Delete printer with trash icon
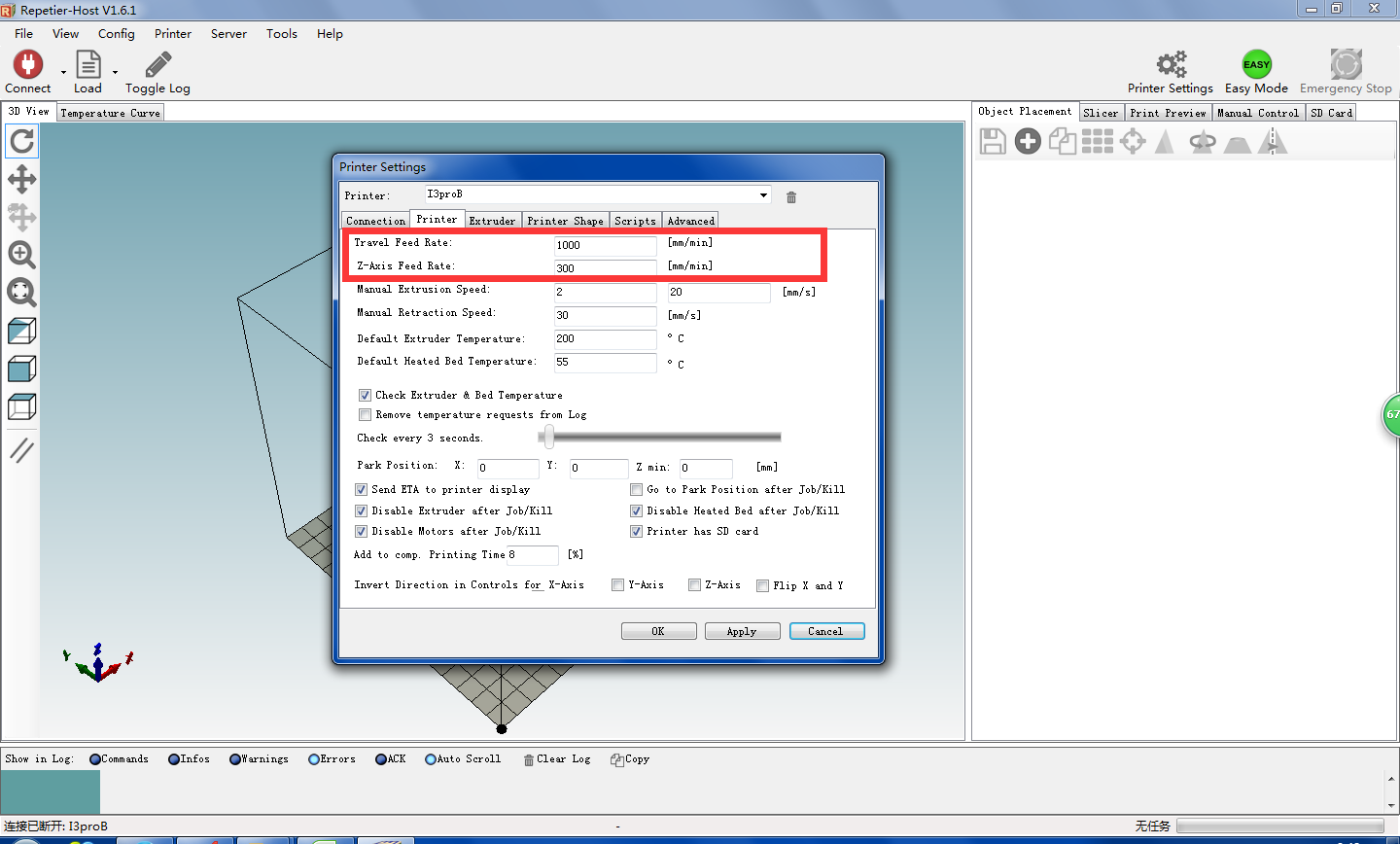This screenshot has width=1400, height=844. [791, 197]
